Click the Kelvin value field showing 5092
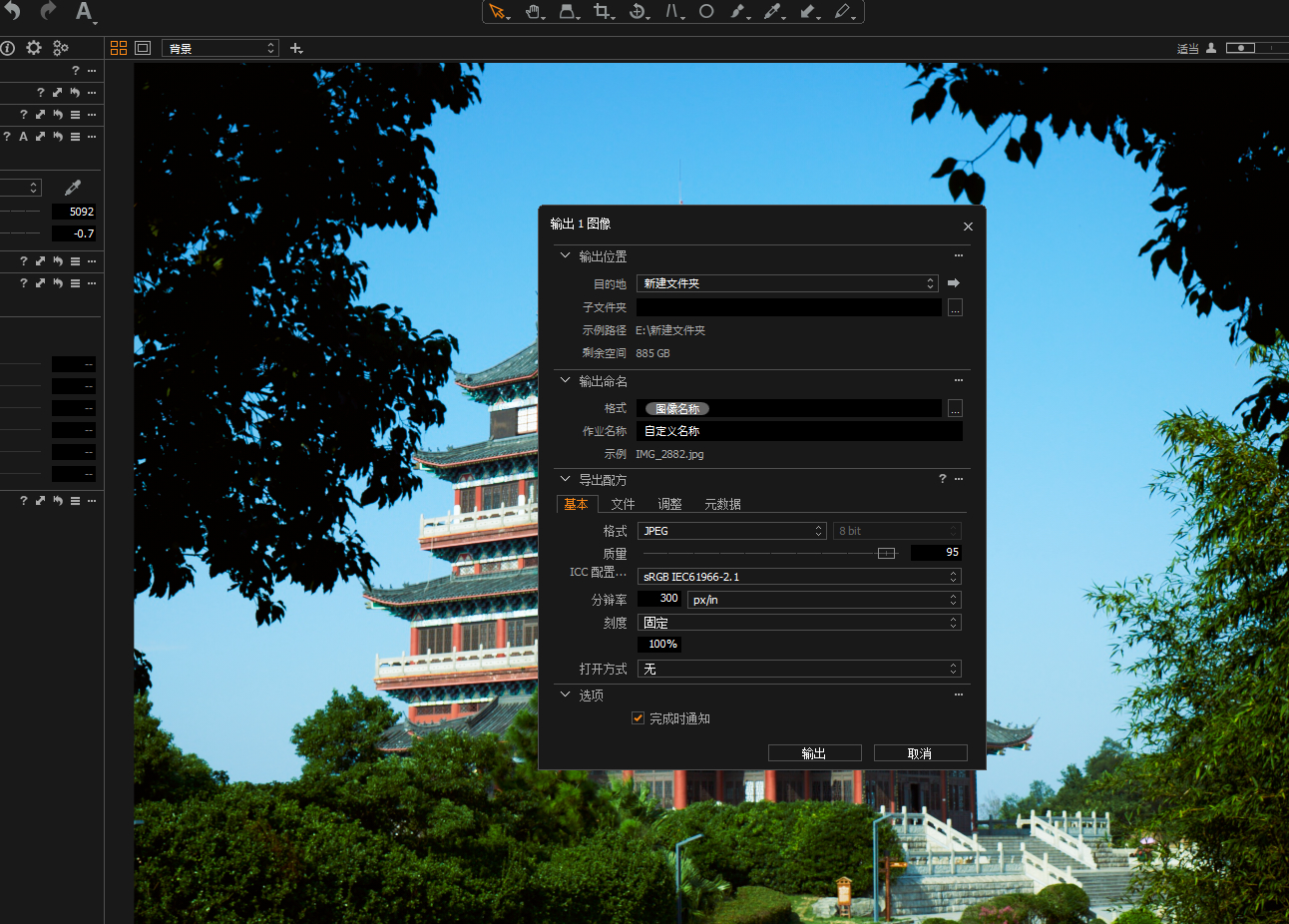The height and width of the screenshot is (924, 1289). click(74, 212)
